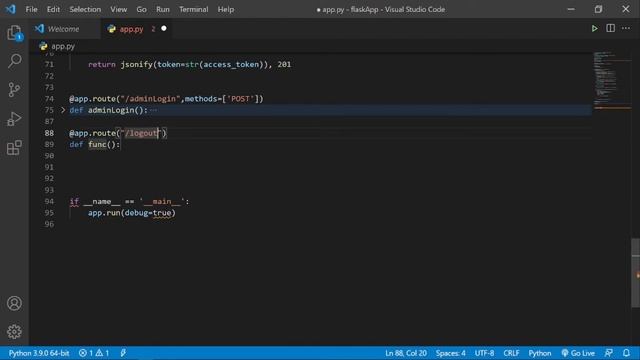Open the Edit menu

(x=53, y=9)
